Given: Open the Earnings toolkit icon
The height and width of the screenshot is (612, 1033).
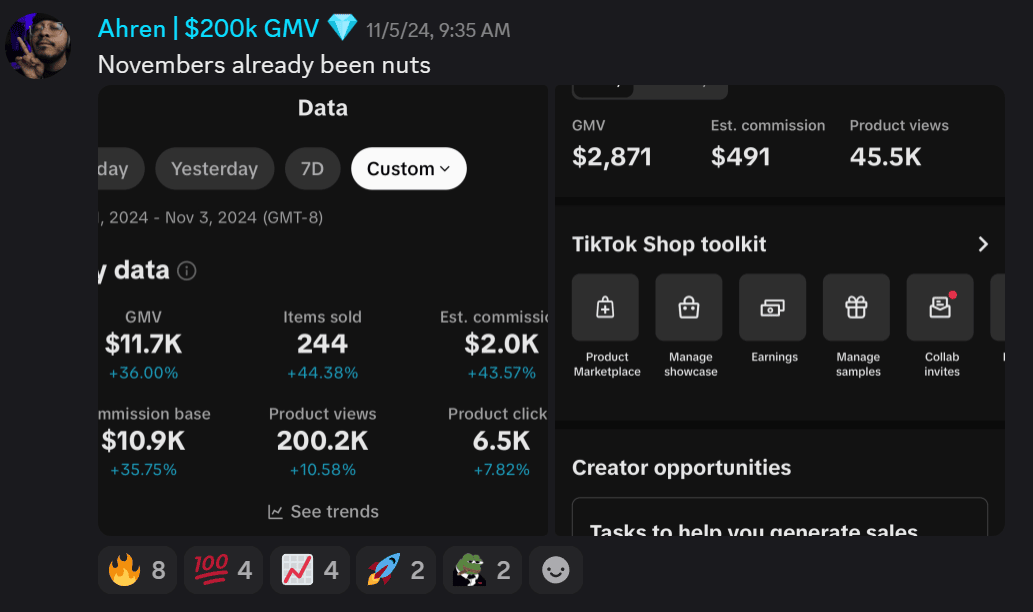Looking at the screenshot, I should [x=772, y=308].
